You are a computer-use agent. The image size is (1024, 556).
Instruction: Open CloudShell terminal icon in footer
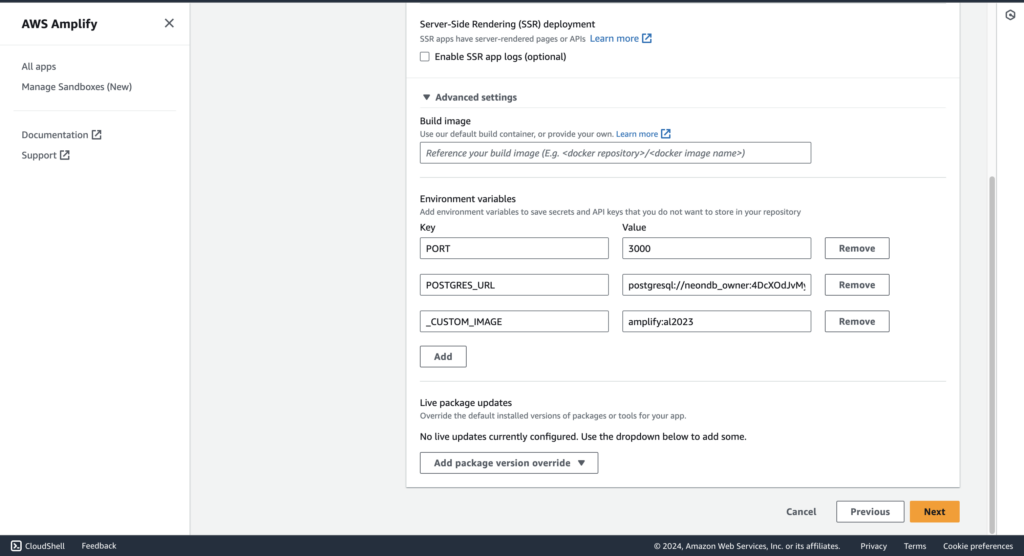[x=16, y=546]
